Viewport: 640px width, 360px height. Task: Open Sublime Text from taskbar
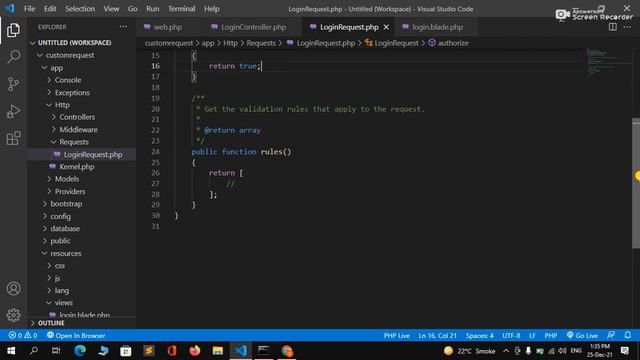149,351
